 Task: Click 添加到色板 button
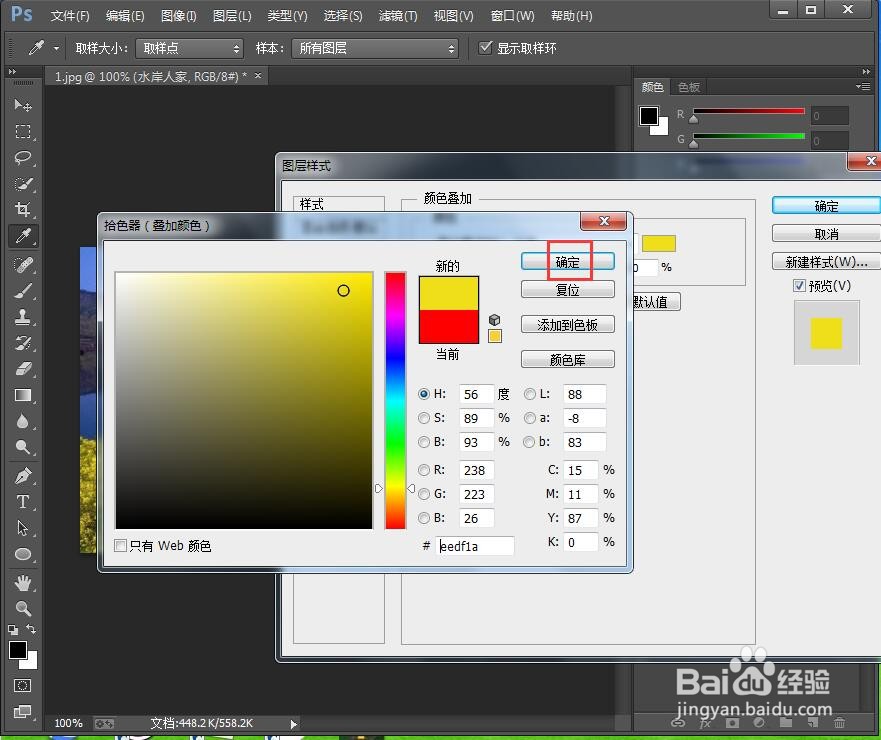coord(567,325)
